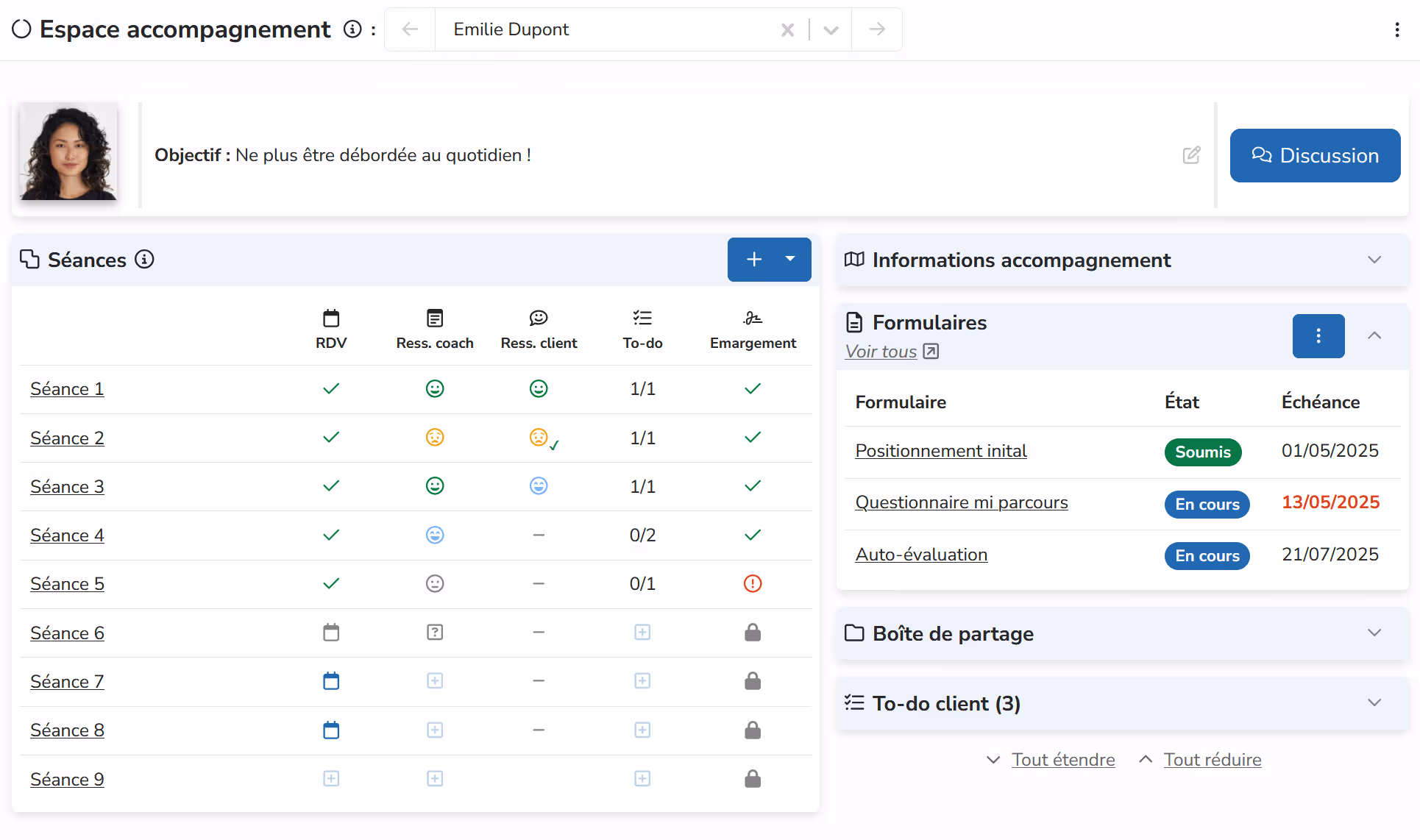The height and width of the screenshot is (840, 1420).
Task: Click Séance 7 blue calendar RDV icon
Action: tap(331, 680)
